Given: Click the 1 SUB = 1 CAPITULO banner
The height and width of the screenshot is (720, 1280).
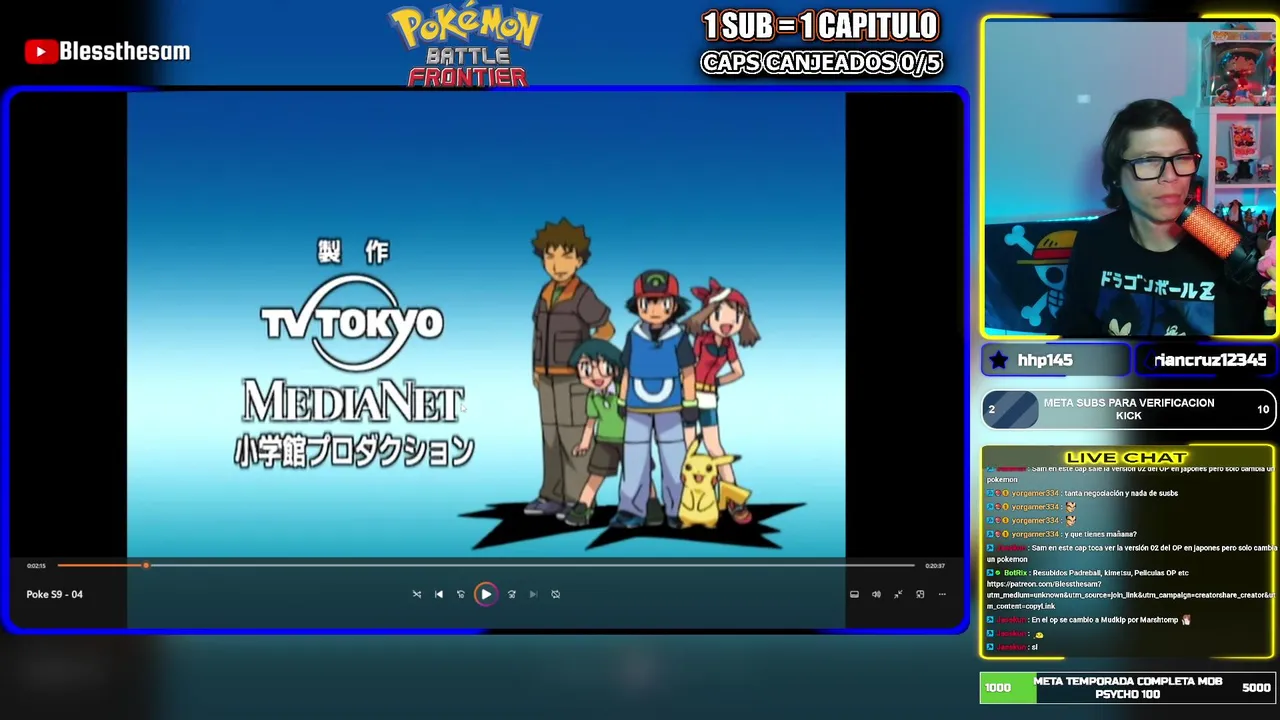Looking at the screenshot, I should point(820,26).
